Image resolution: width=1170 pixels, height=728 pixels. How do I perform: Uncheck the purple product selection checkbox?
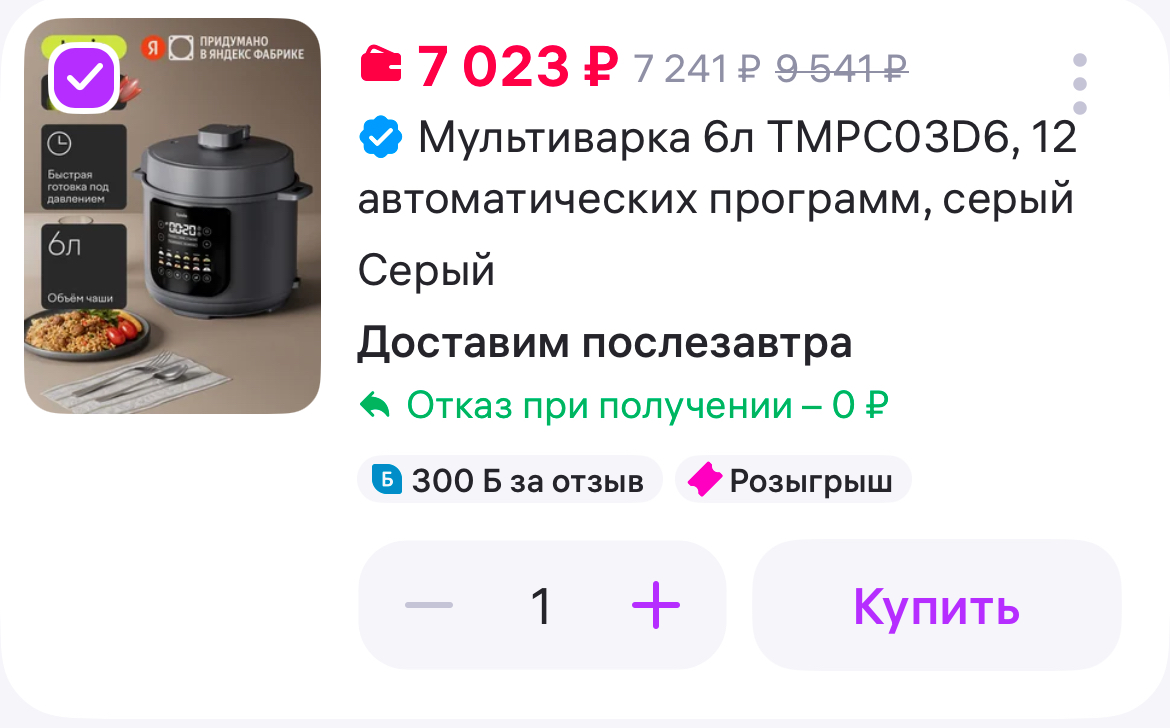[84, 77]
